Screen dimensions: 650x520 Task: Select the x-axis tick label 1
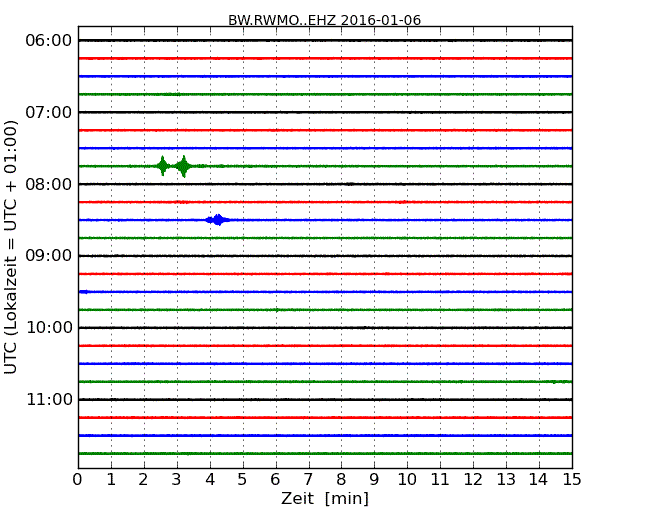[x=111, y=479]
